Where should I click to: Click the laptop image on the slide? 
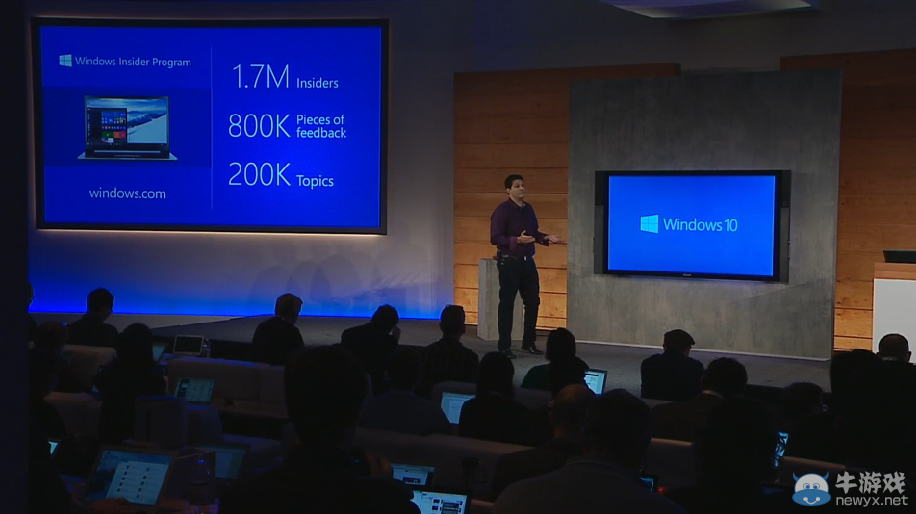(x=127, y=128)
